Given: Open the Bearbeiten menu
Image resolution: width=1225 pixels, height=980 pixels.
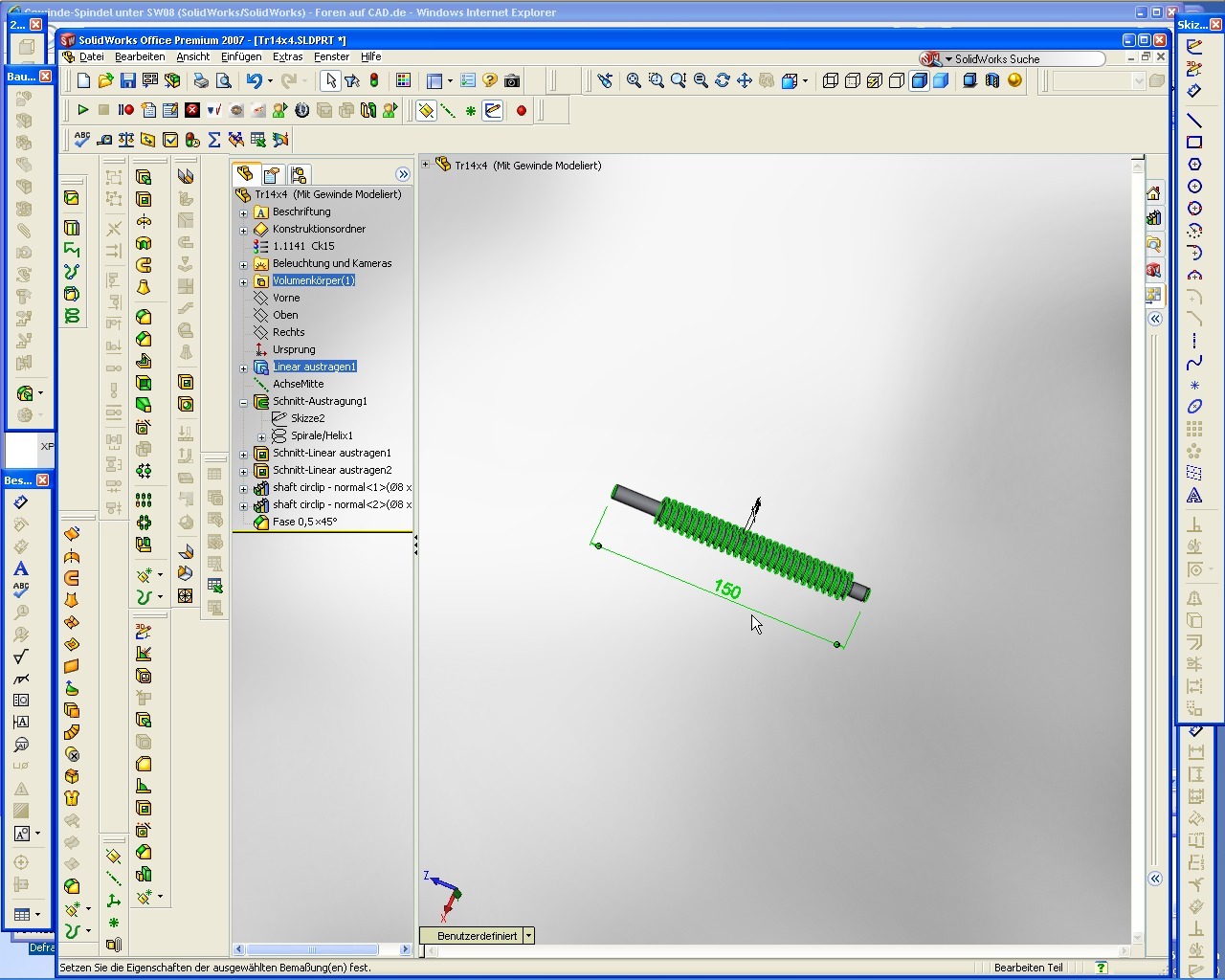Looking at the screenshot, I should pos(140,57).
